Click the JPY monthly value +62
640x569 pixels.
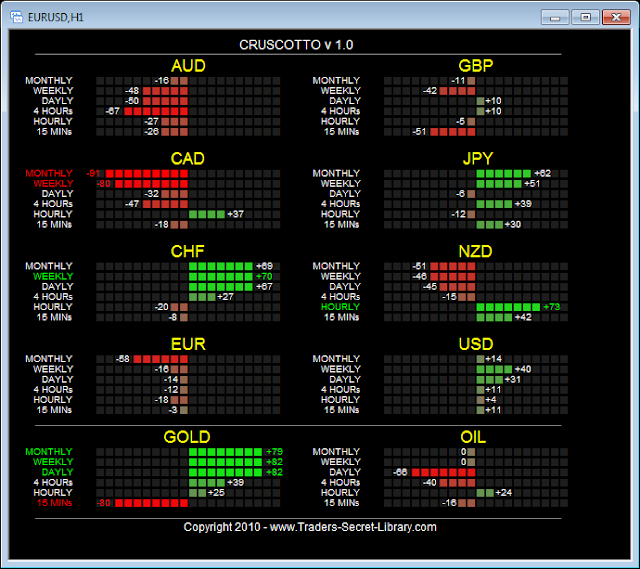(x=542, y=173)
